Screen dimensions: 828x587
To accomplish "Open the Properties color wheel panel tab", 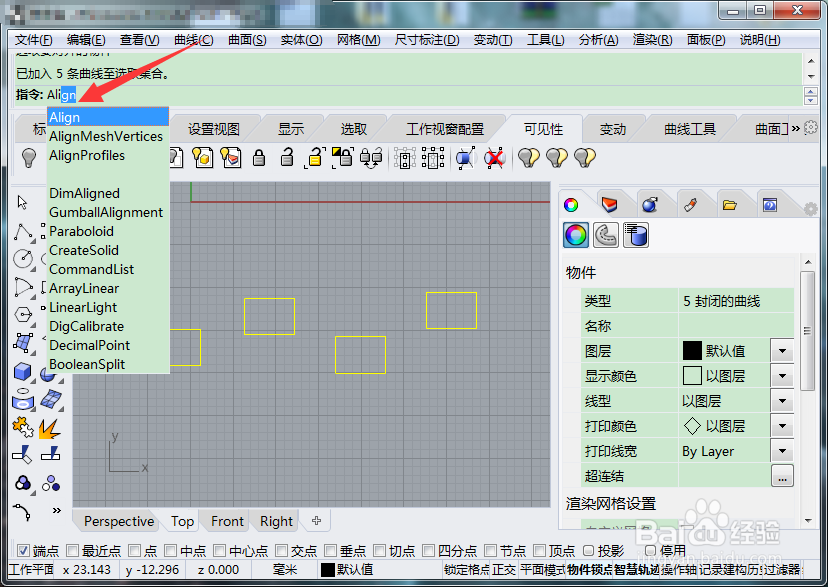I will point(571,205).
